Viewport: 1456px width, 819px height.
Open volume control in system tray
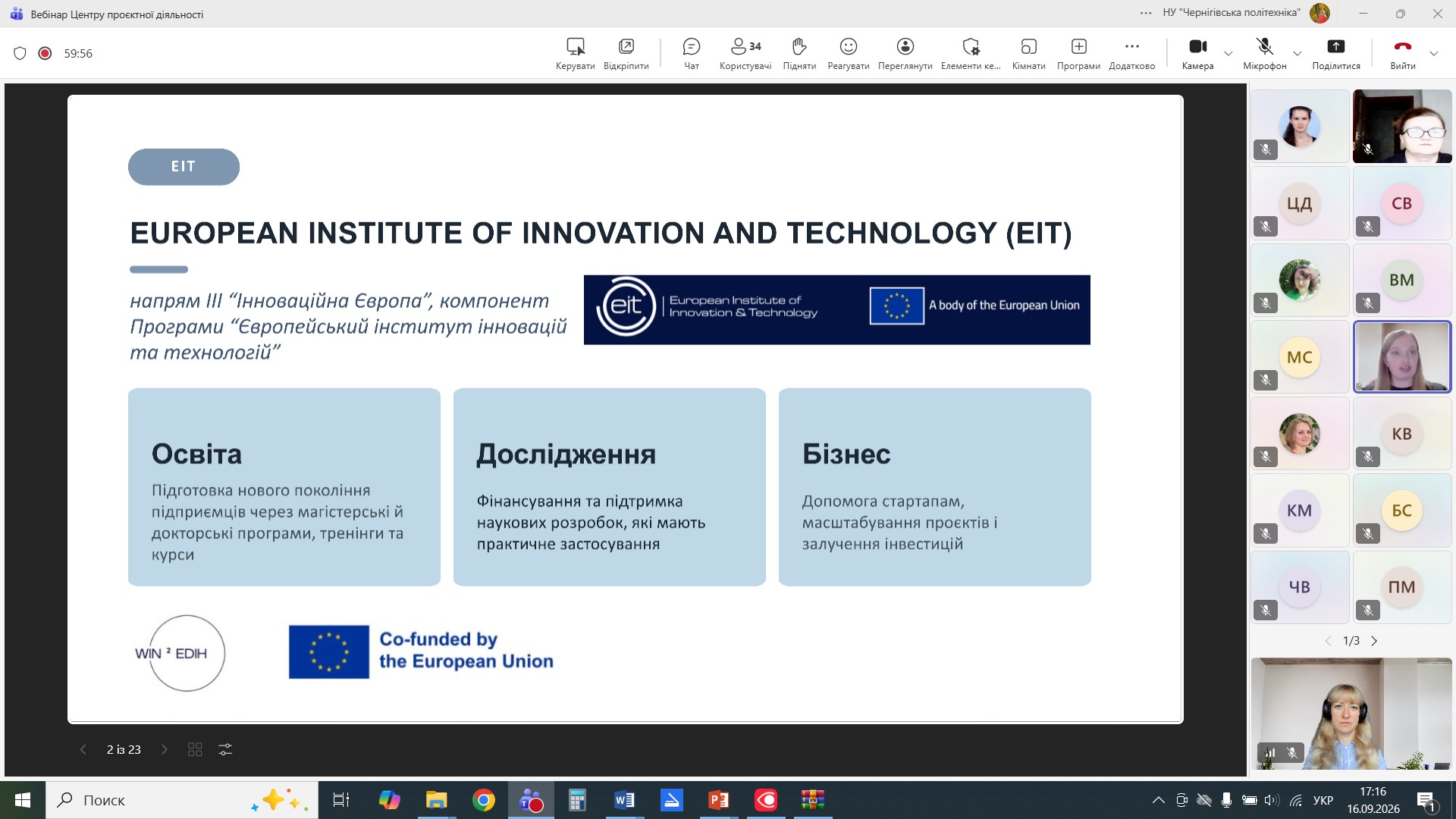(1272, 800)
